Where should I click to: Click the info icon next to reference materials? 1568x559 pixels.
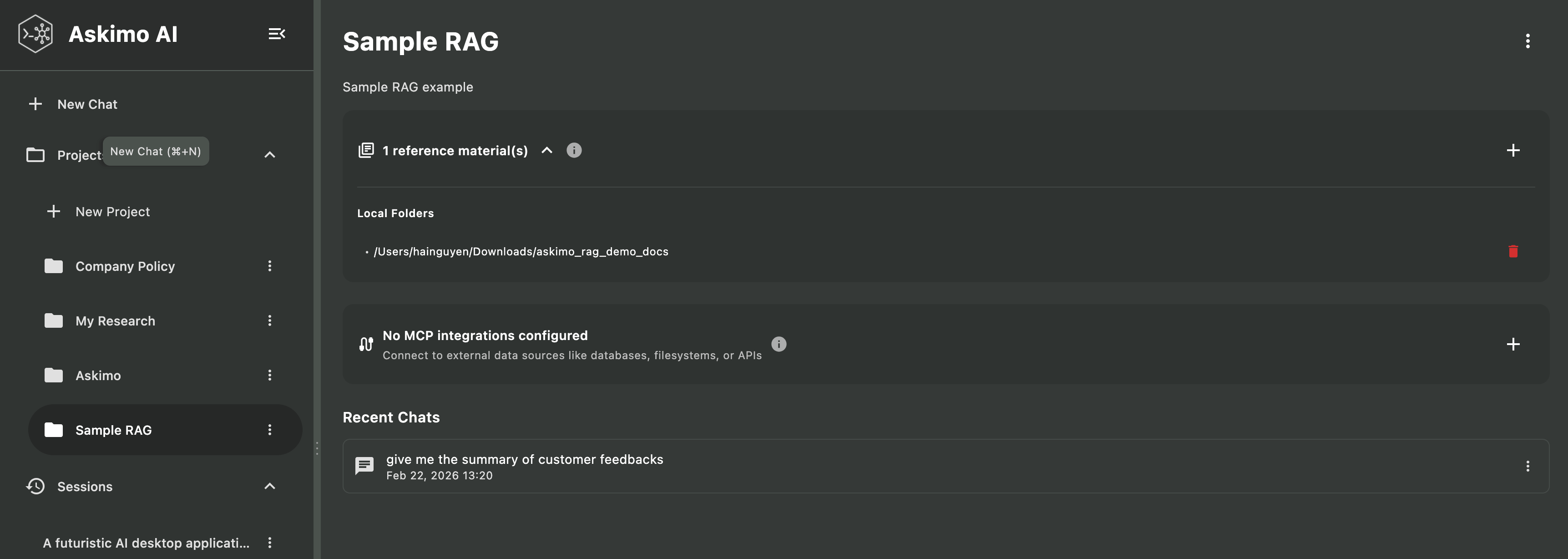574,150
